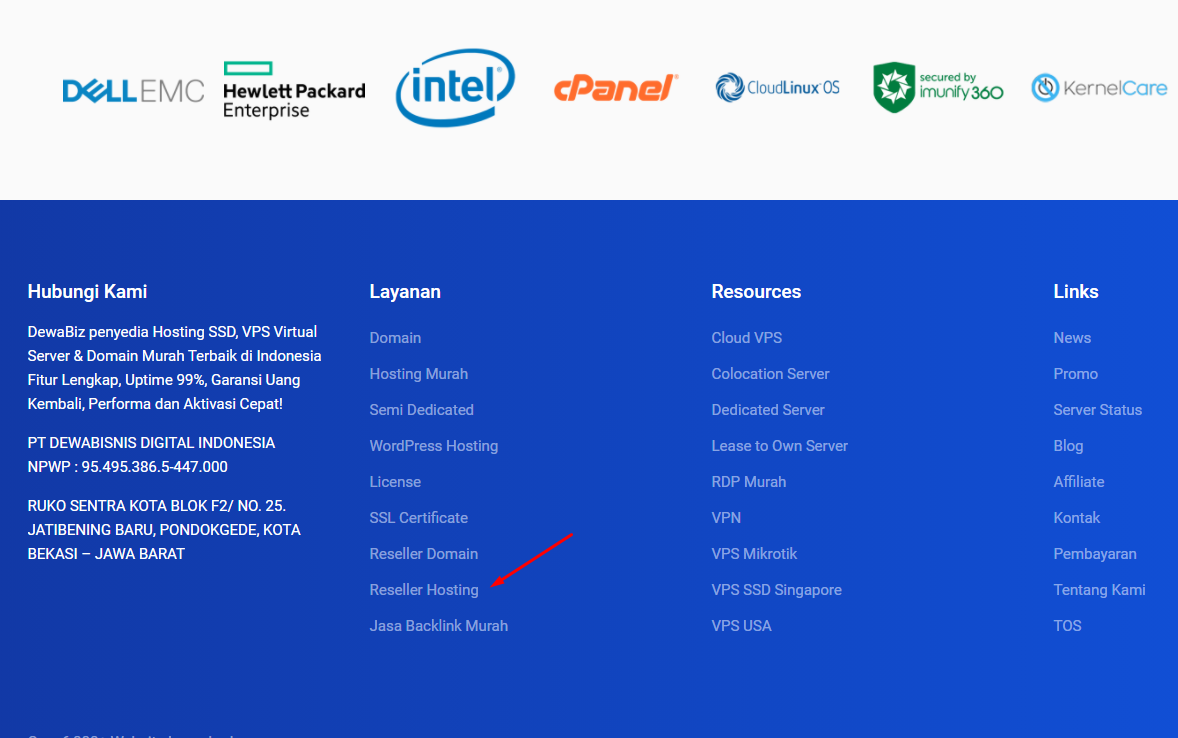Click the Hewlett Packard Enterprise logo
Viewport: 1178px width, 738px height.
coord(294,90)
